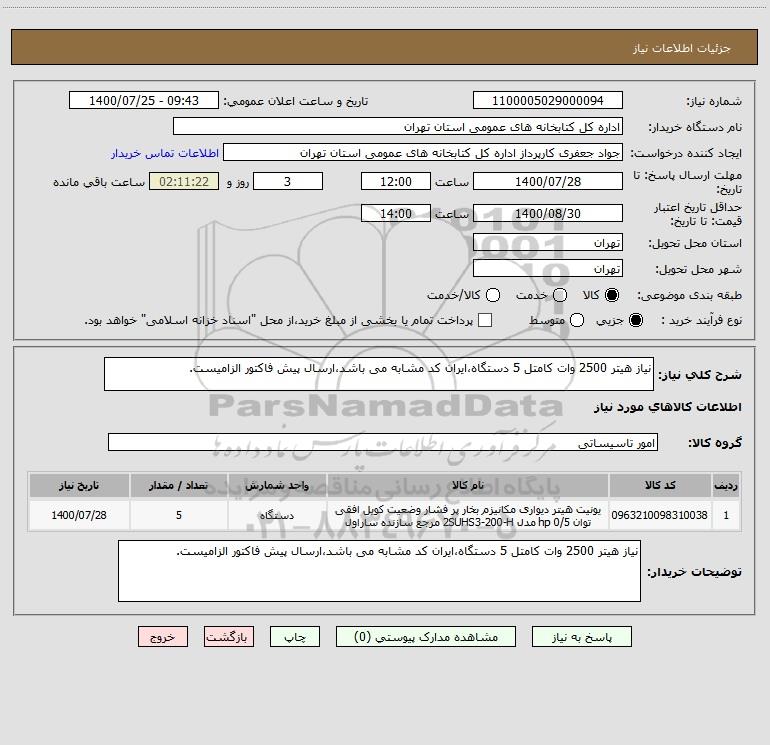This screenshot has width=770, height=745.
Task: Click the استان محل تحویل field تهران
Action: pos(548,242)
